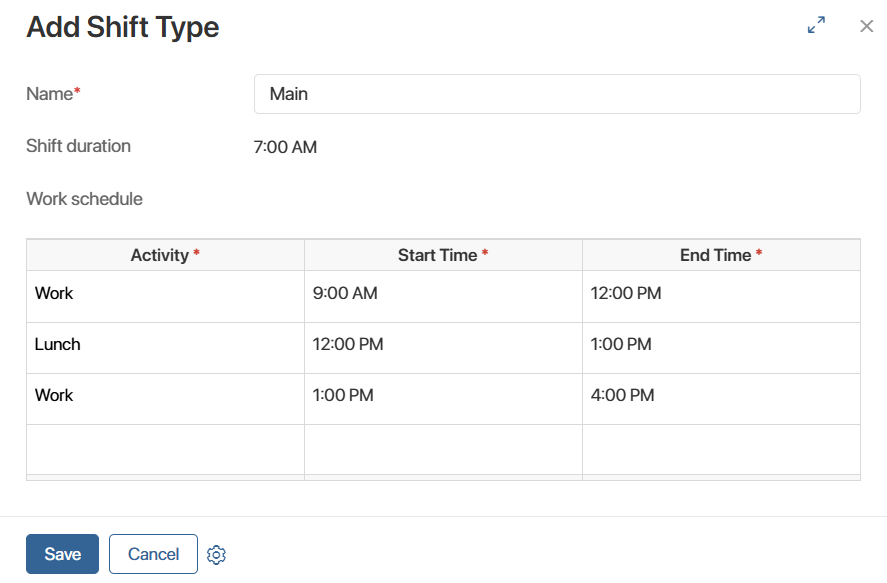Focus the Name field containing Main

557,94
